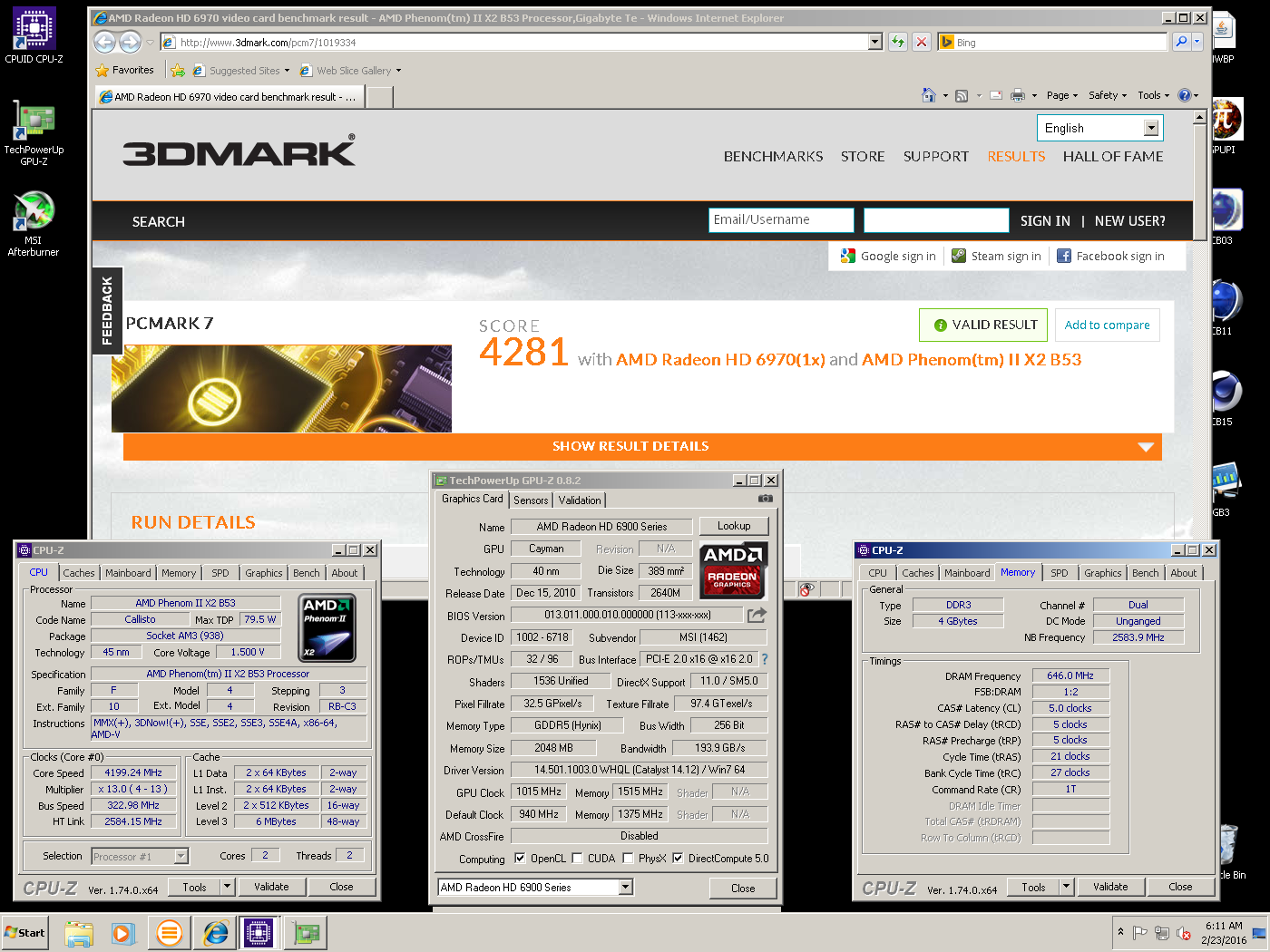The width and height of the screenshot is (1270, 952).
Task: Click the Lookup button in GPU-Z
Action: pyautogui.click(x=734, y=526)
